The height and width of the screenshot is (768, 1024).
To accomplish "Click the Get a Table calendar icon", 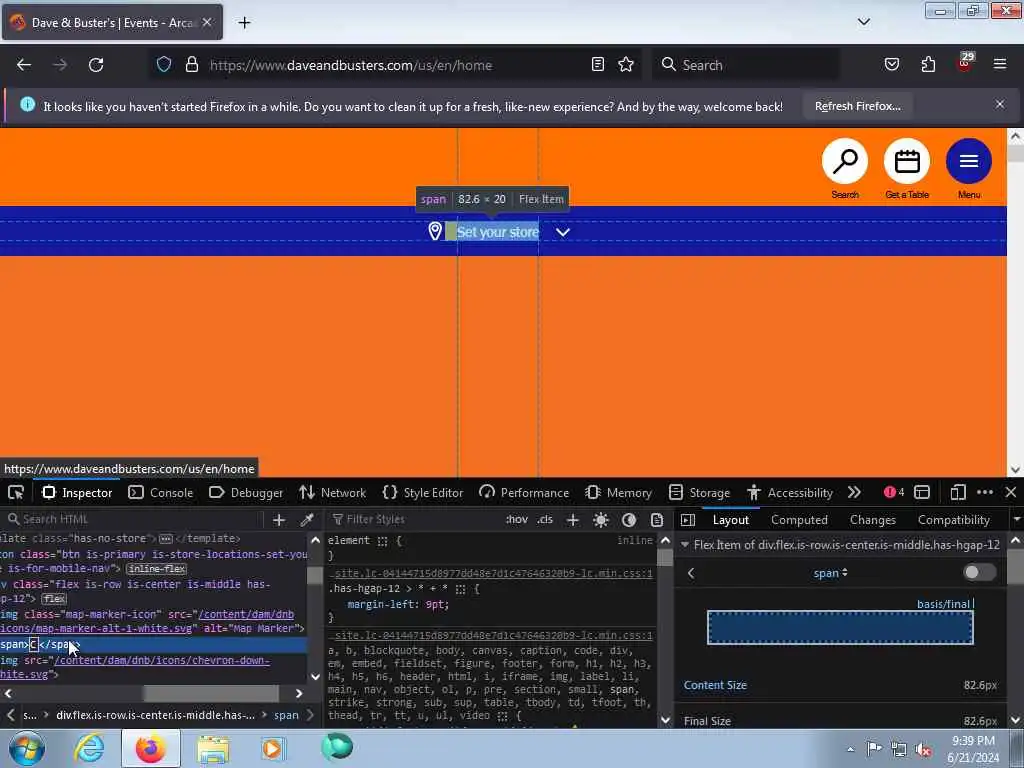I will tap(906, 161).
